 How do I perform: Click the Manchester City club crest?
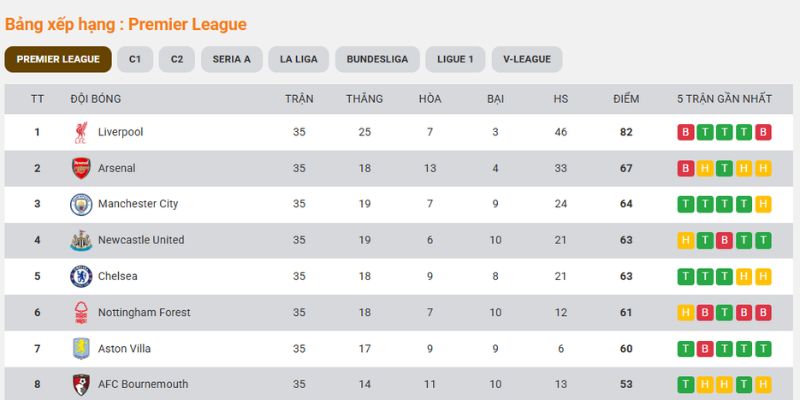[81, 204]
